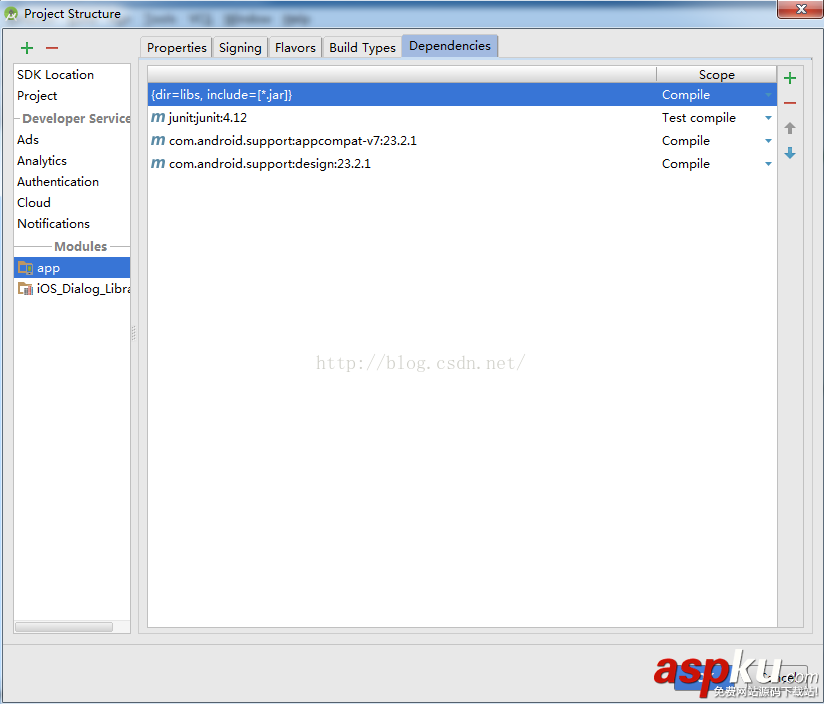This screenshot has width=824, height=704.
Task: Click the iOS_Dialog_Library module icon
Action: click(x=27, y=288)
